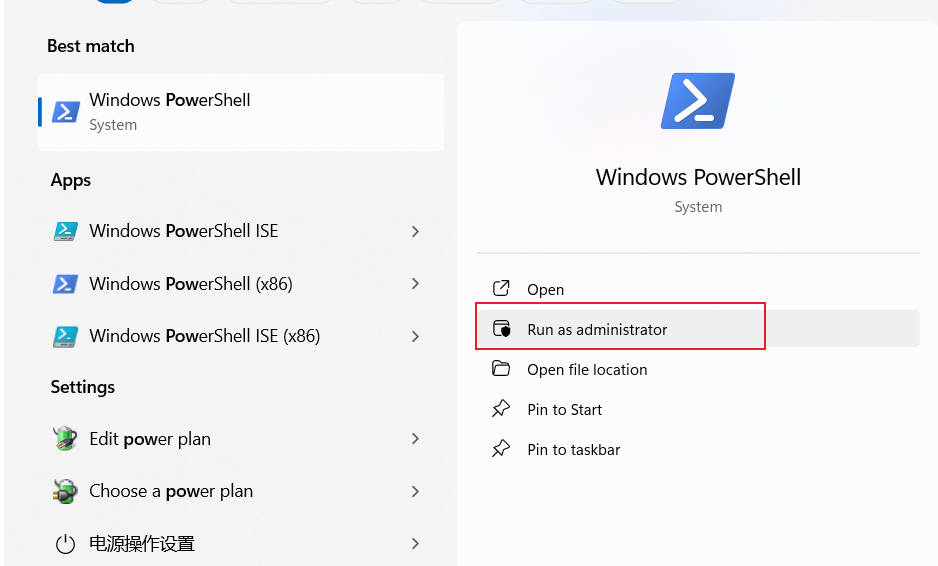Image resolution: width=938 pixels, height=566 pixels.
Task: Choose Pin to Start
Action: 564,410
